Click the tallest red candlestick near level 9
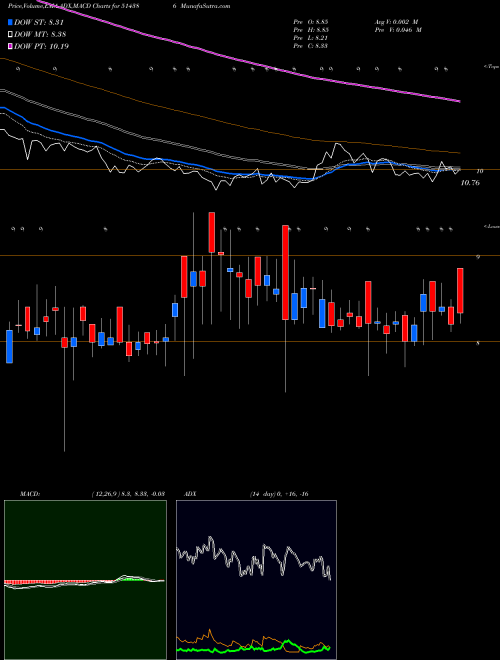 285,272
